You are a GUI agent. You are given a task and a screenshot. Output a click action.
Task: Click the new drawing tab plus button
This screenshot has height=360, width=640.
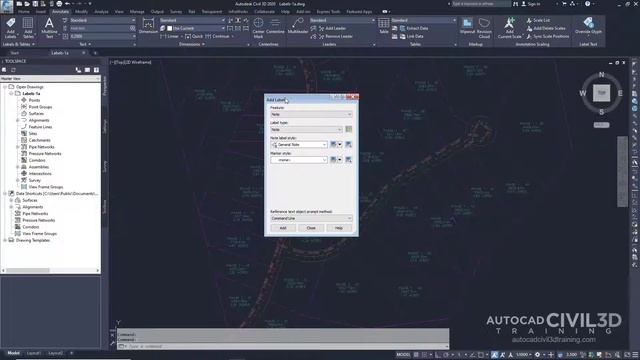pyautogui.click(x=95, y=53)
